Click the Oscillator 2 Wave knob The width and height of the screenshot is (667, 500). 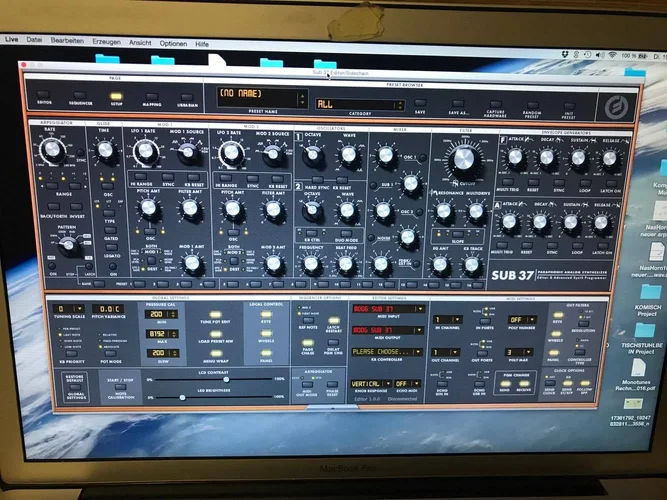[x=347, y=210]
